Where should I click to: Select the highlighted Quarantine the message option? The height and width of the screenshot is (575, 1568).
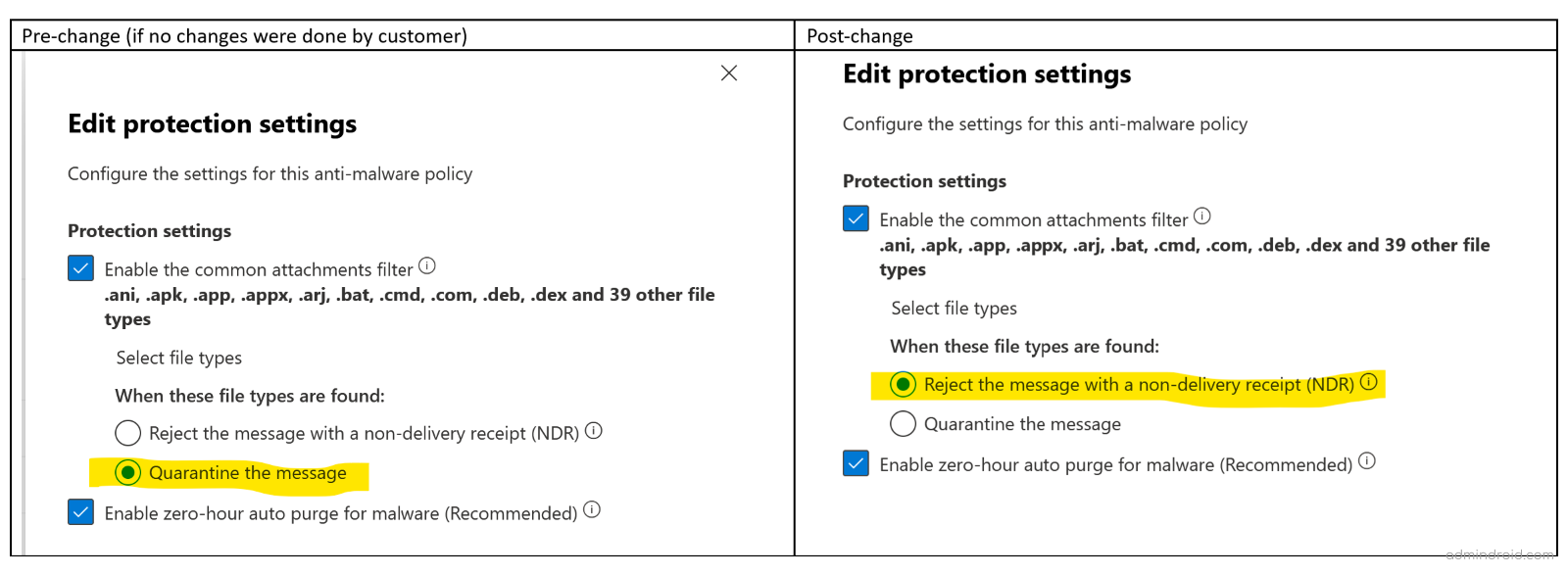(127, 472)
